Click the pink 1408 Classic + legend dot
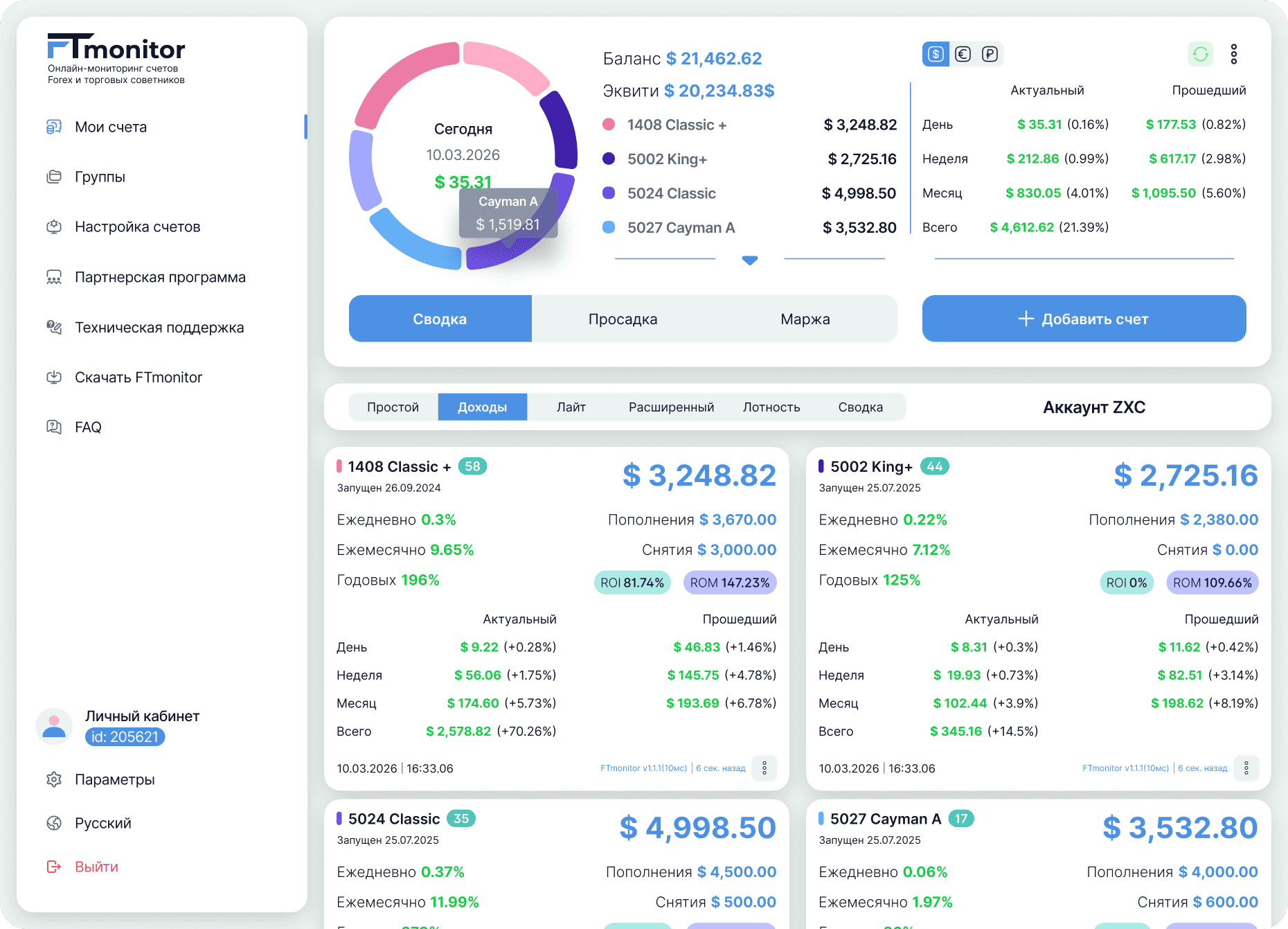 (609, 125)
